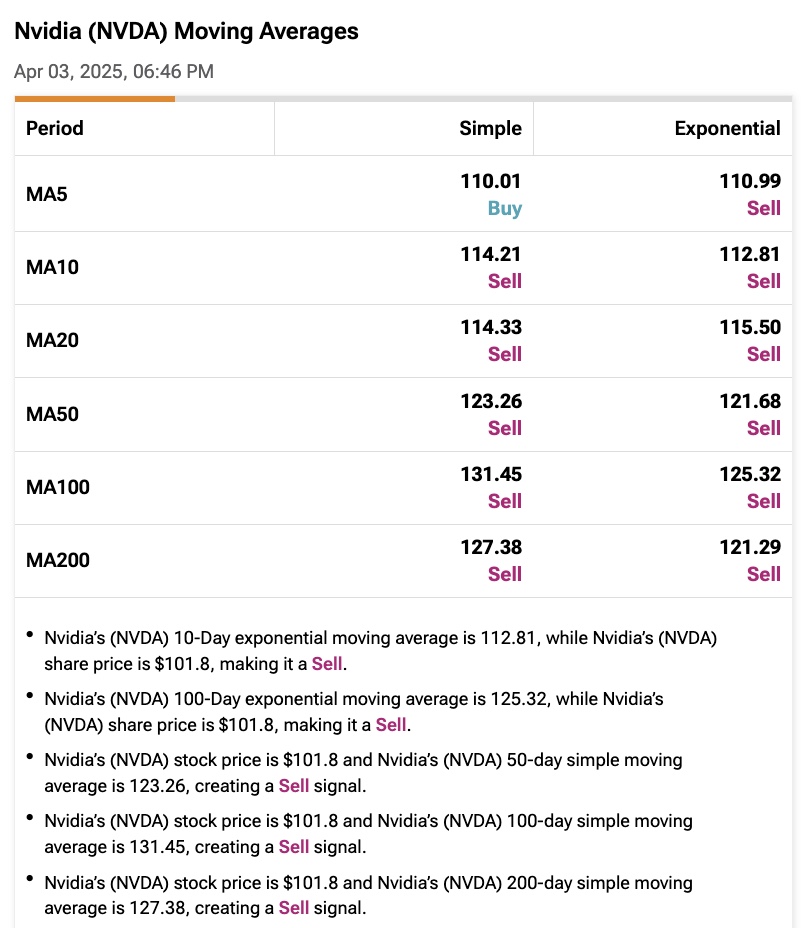
Task: Click Sell link in the 10-Day exponential bullet
Action: (x=327, y=663)
